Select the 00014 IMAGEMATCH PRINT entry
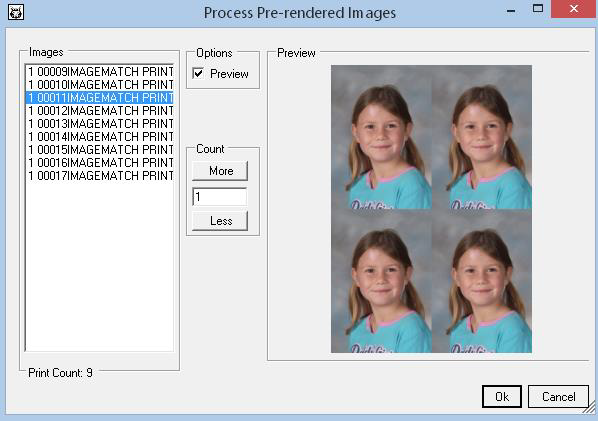Image resolution: width=598 pixels, height=421 pixels. tap(100, 137)
